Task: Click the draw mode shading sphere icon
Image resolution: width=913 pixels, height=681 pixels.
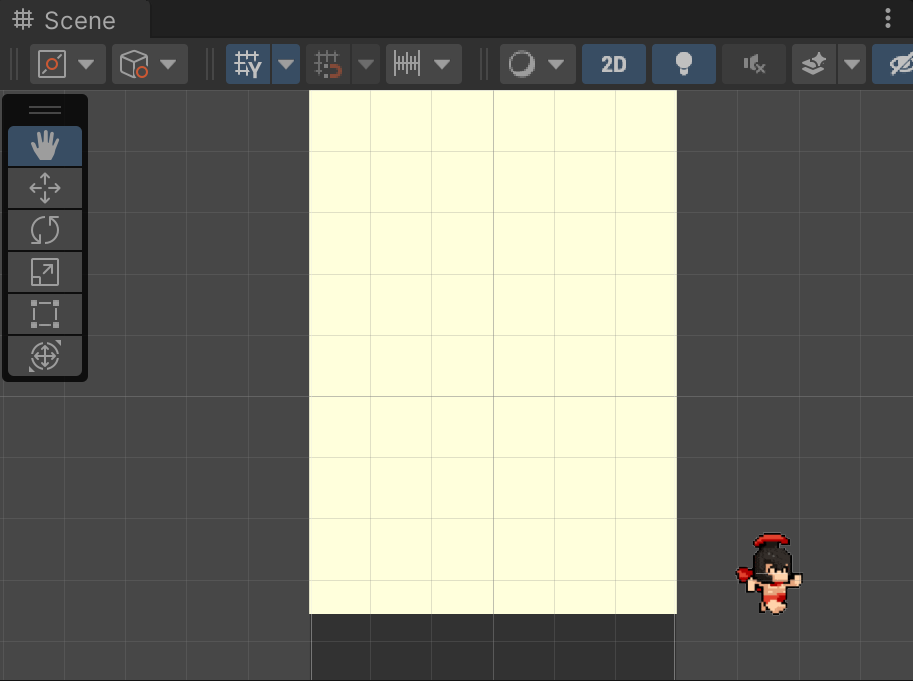Action: [x=521, y=63]
